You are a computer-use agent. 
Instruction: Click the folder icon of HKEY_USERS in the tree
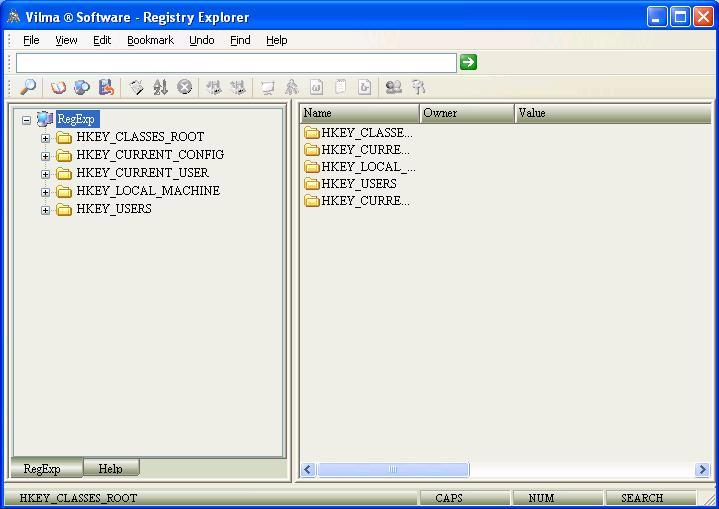tap(64, 210)
